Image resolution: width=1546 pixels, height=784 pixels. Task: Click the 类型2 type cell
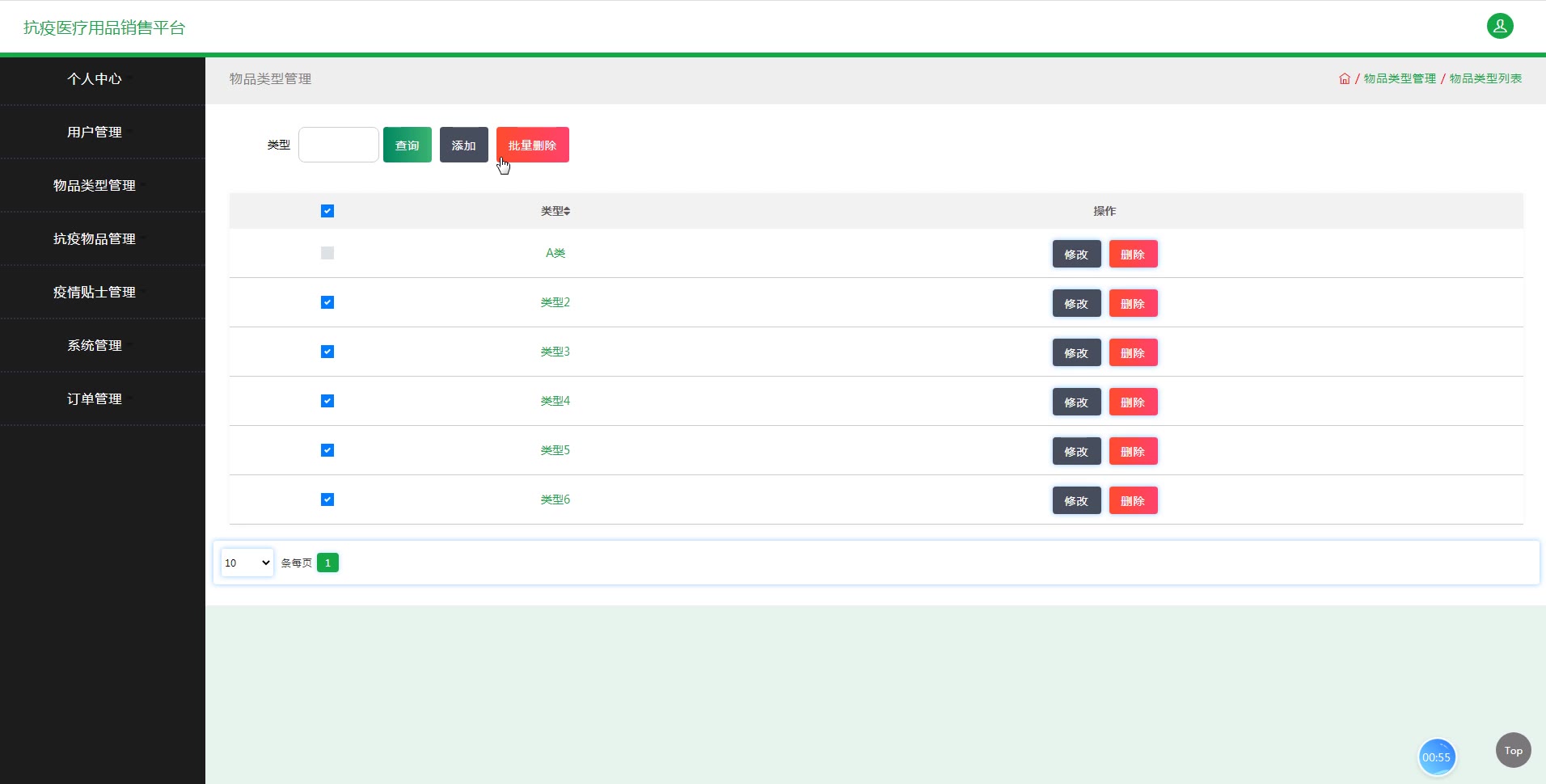tap(555, 302)
